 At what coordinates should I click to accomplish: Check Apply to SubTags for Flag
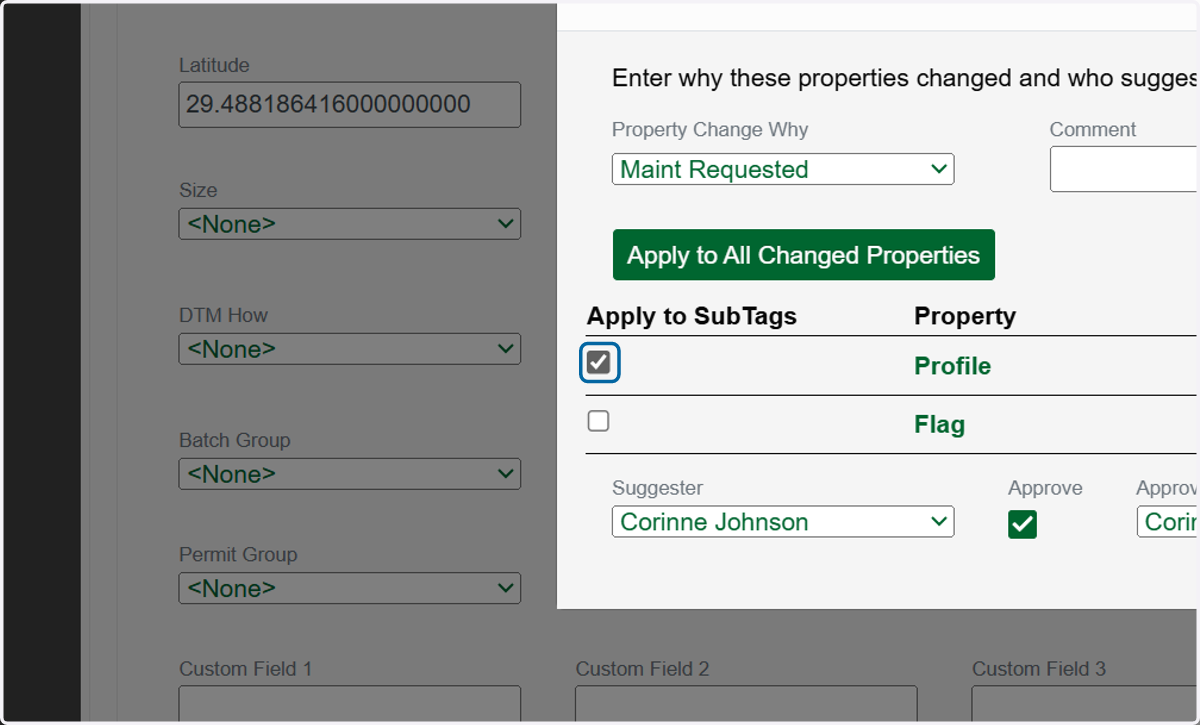pyautogui.click(x=598, y=421)
